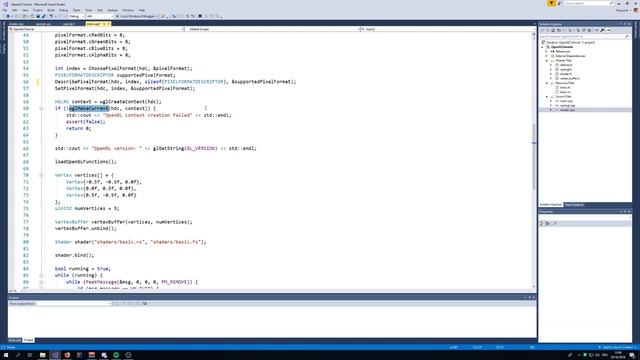The image size is (640, 360).
Task: Click Add to Source Control in status bar
Action: pos(619,347)
